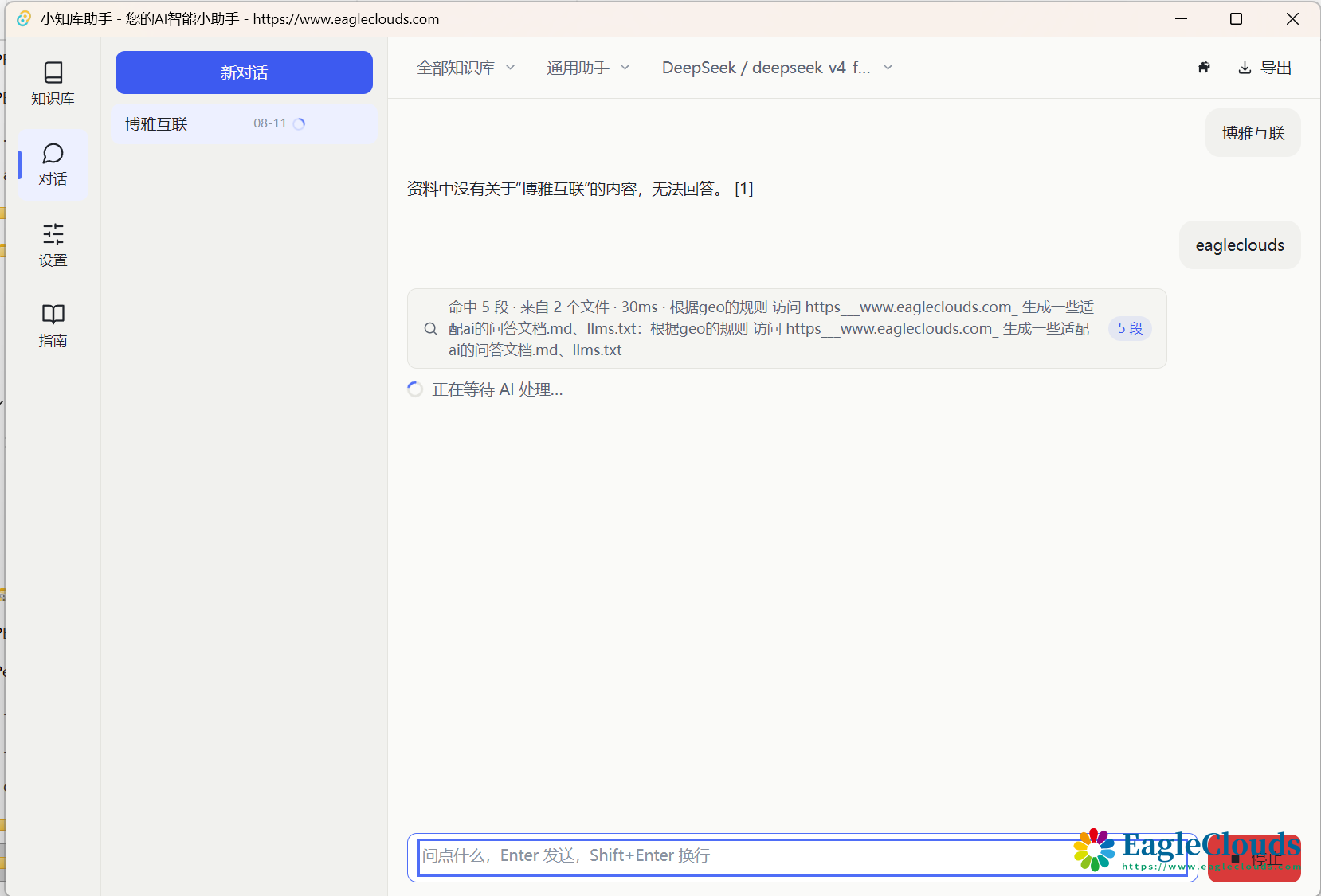The width and height of the screenshot is (1321, 896).
Task: Click the 5 段 hit count badge
Action: coord(1130,328)
